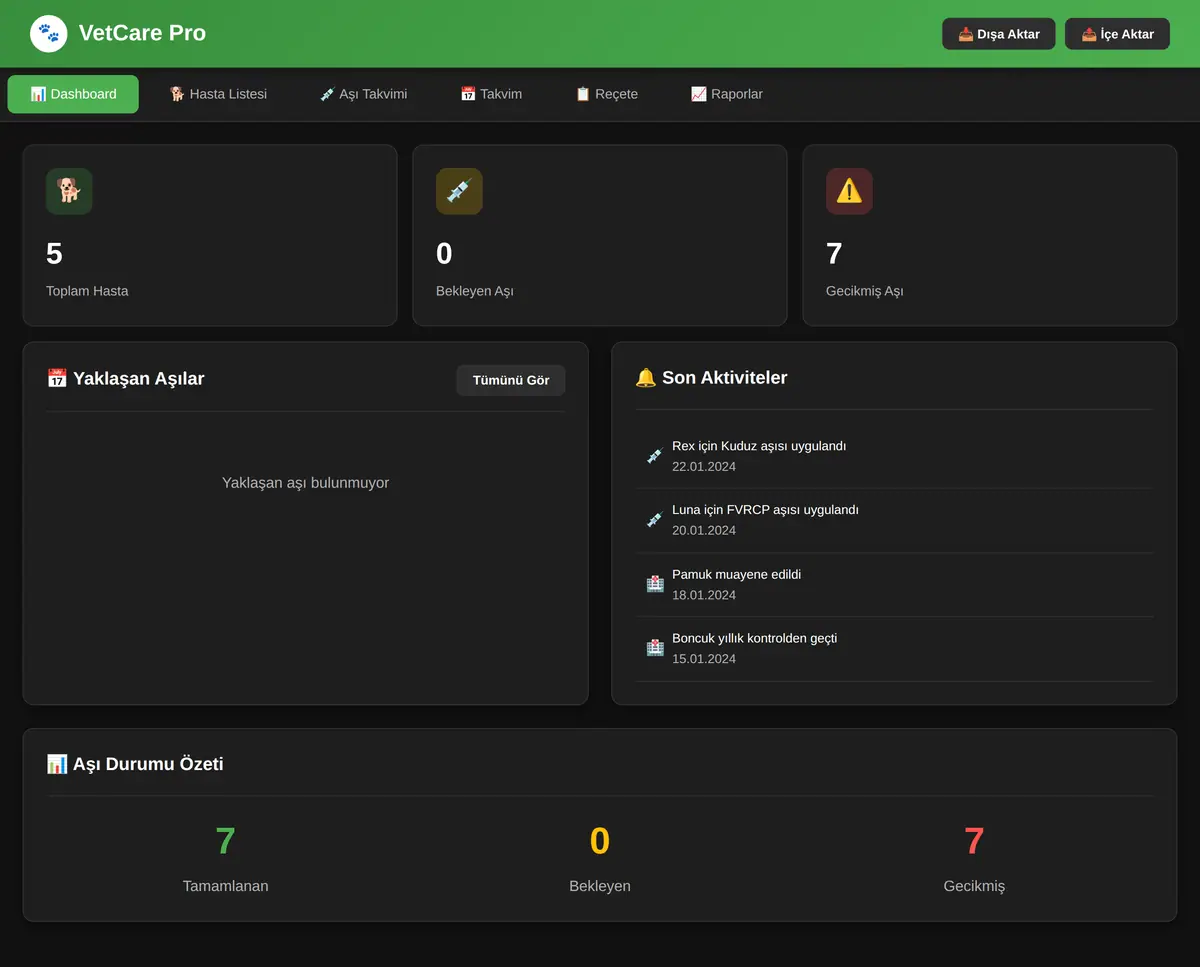Click the Tamamlanan count of 7
Image resolution: width=1200 pixels, height=967 pixels.
[x=225, y=841]
